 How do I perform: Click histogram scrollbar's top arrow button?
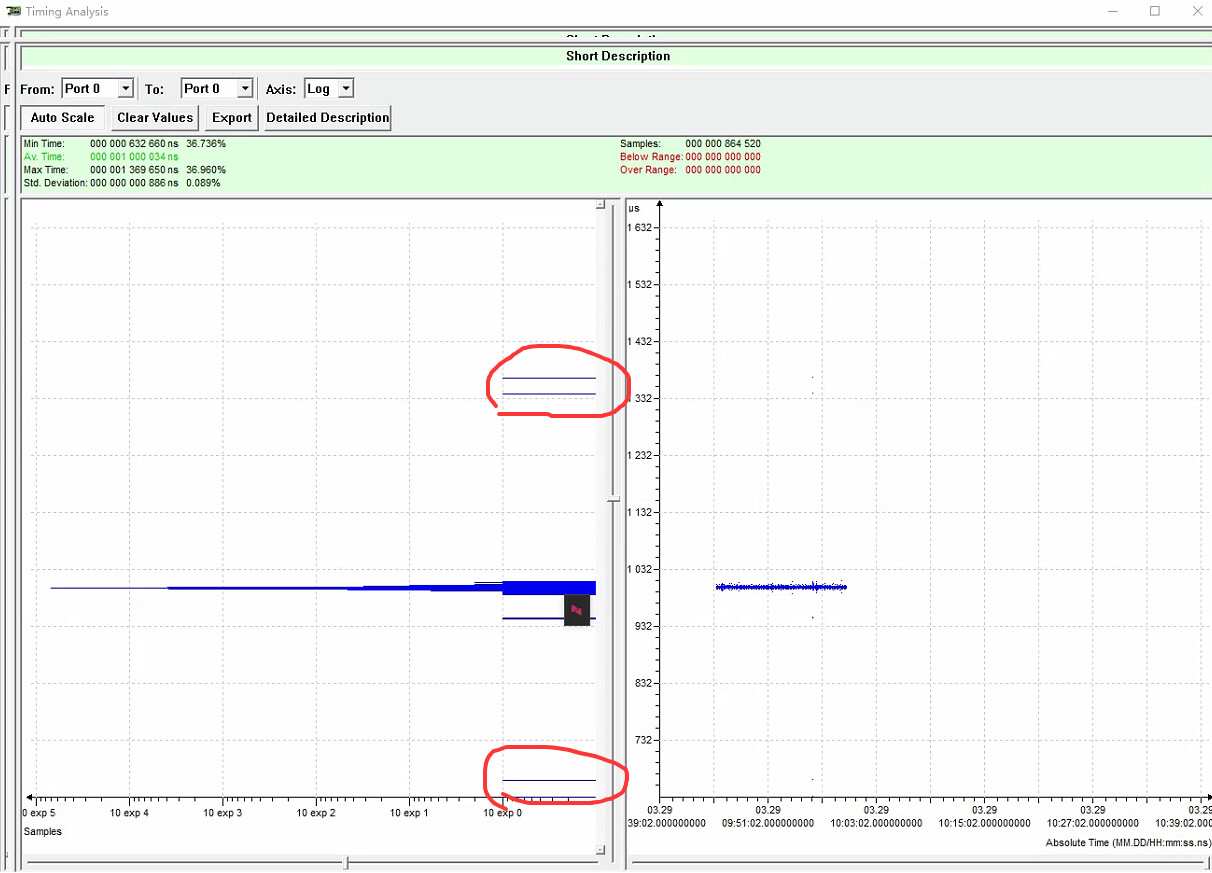[x=600, y=204]
